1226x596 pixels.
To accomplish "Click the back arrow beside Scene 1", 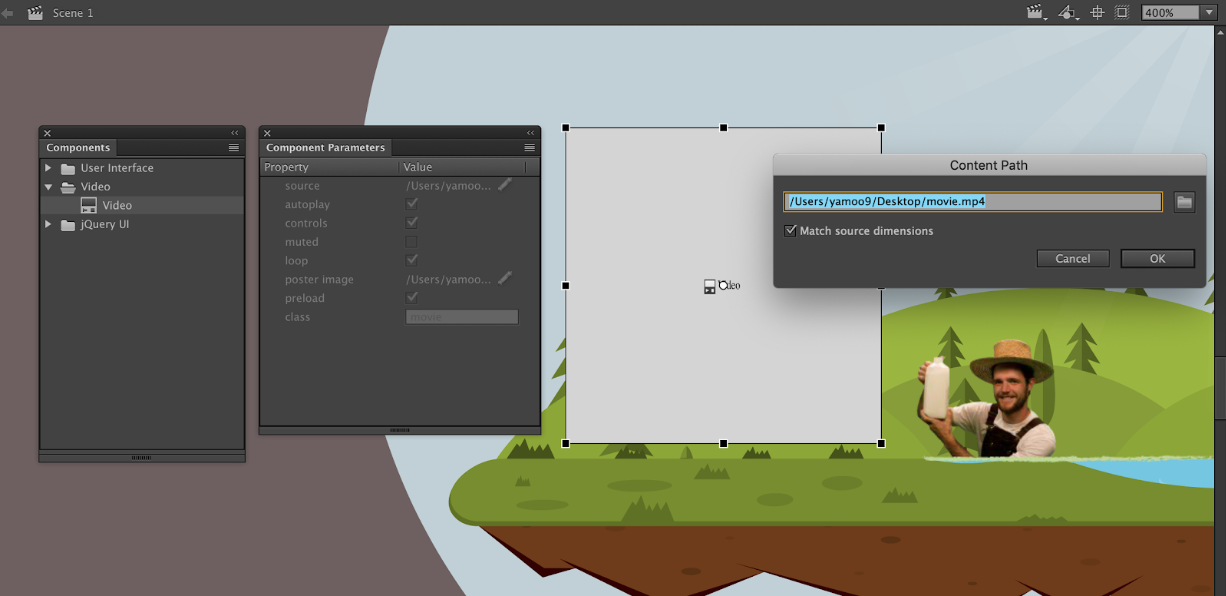I will (8, 13).
